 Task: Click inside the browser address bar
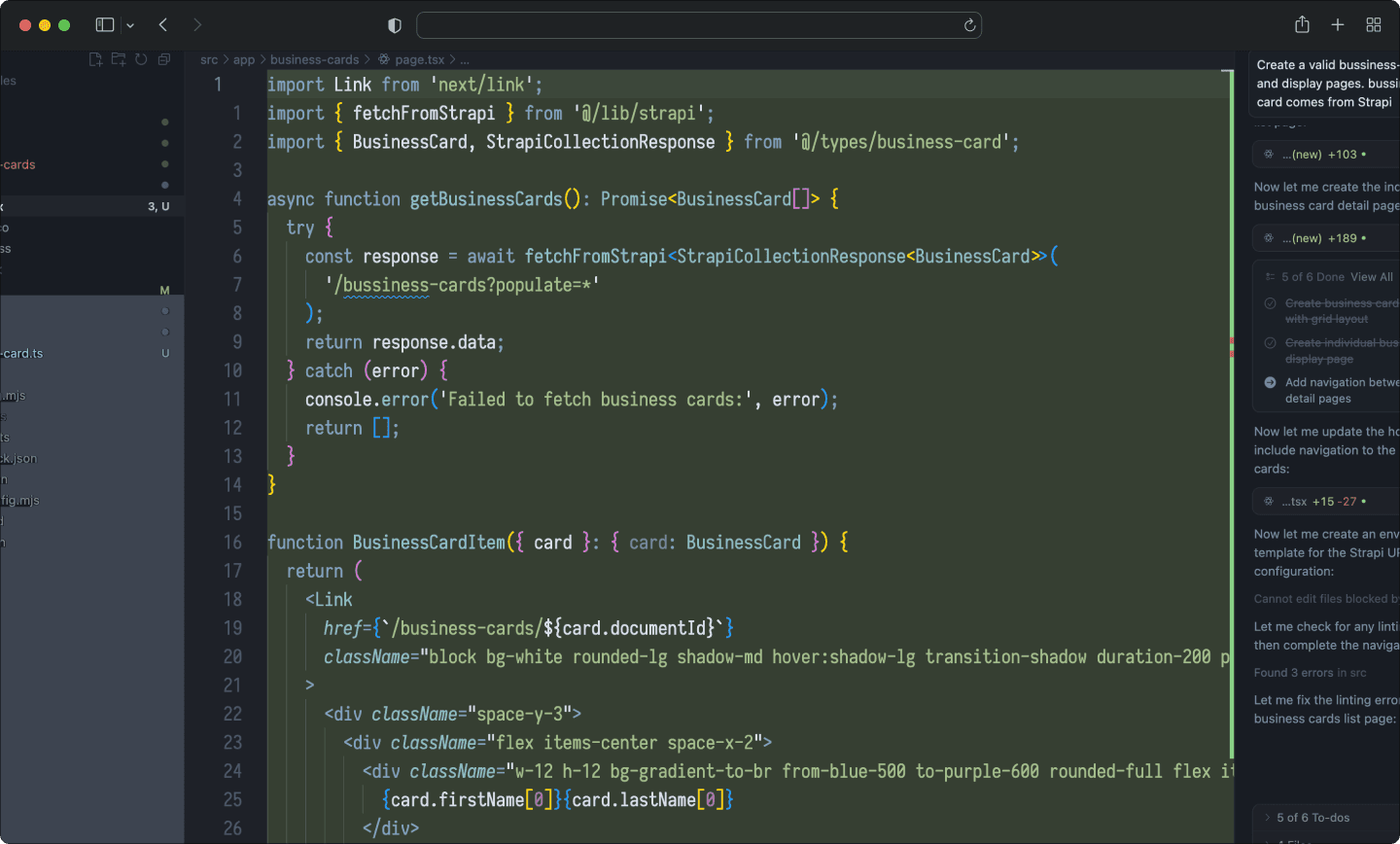[x=681, y=25]
